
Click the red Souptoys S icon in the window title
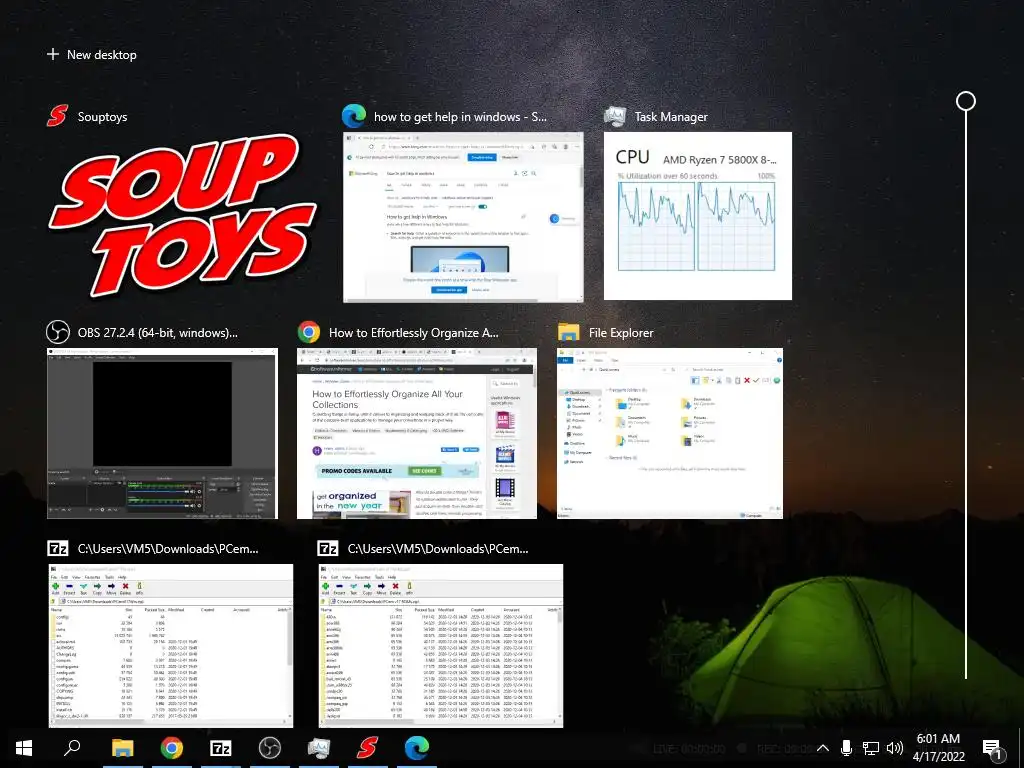click(57, 116)
